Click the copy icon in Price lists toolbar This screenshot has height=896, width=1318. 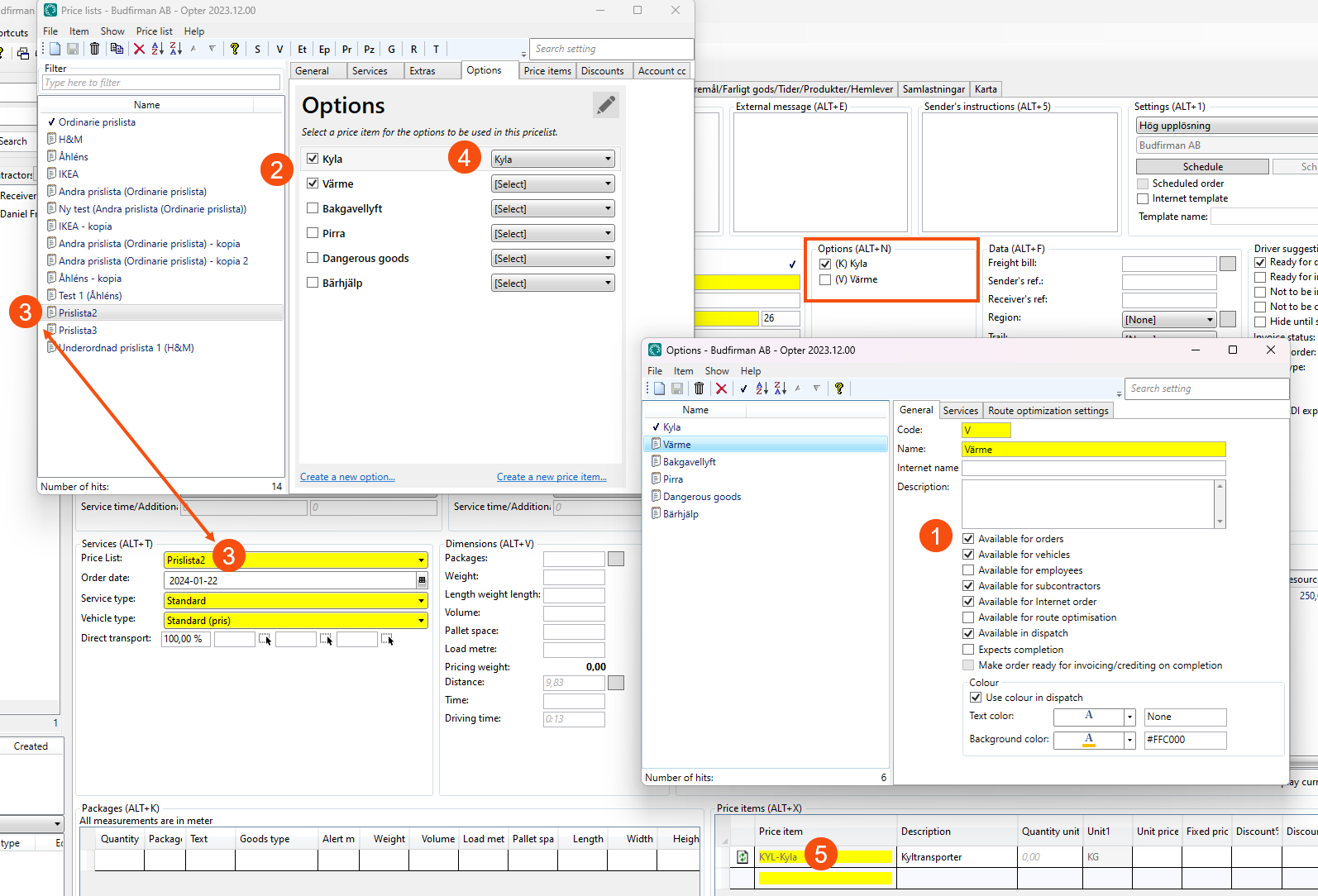117,49
